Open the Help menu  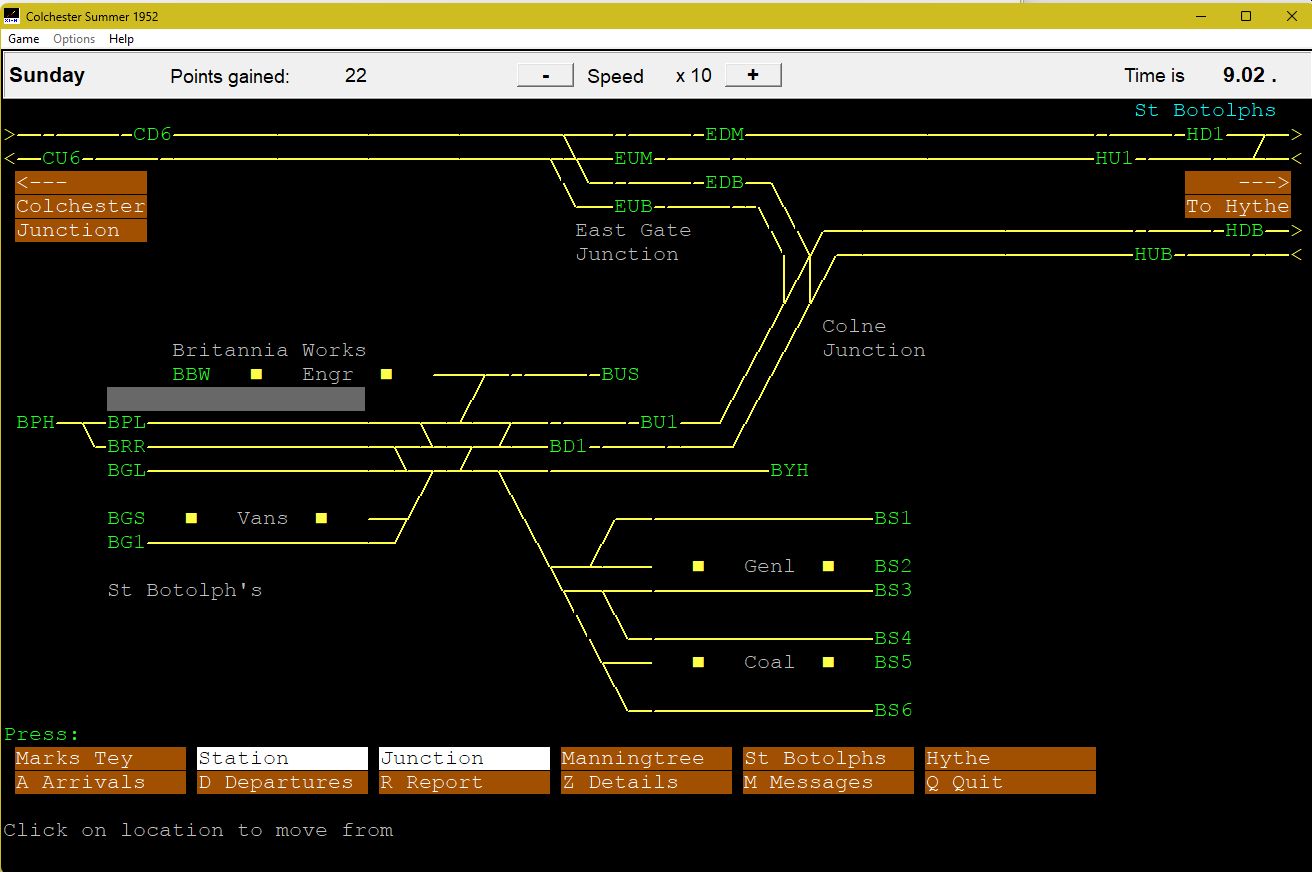(121, 39)
